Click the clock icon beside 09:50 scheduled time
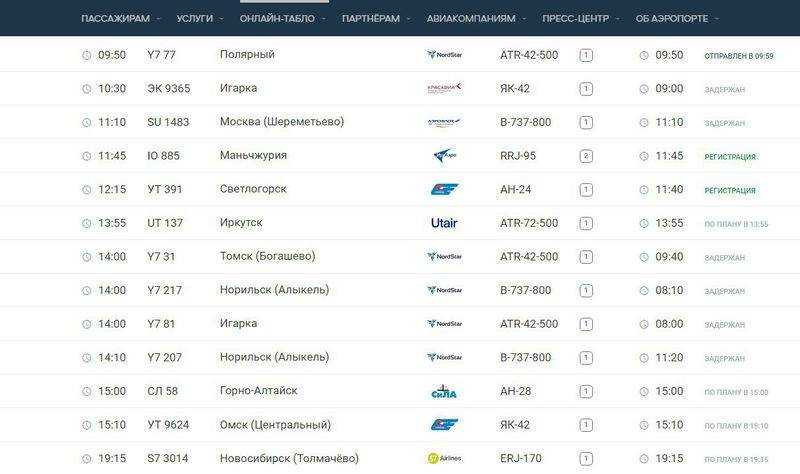800x474 pixels. click(87, 55)
